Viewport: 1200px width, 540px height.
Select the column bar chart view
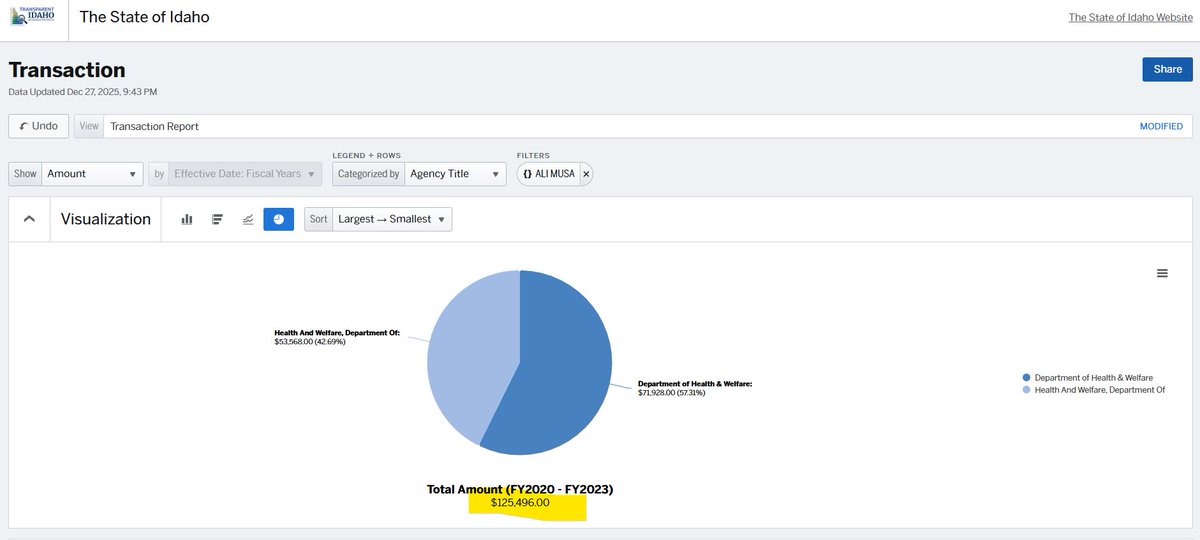186,219
